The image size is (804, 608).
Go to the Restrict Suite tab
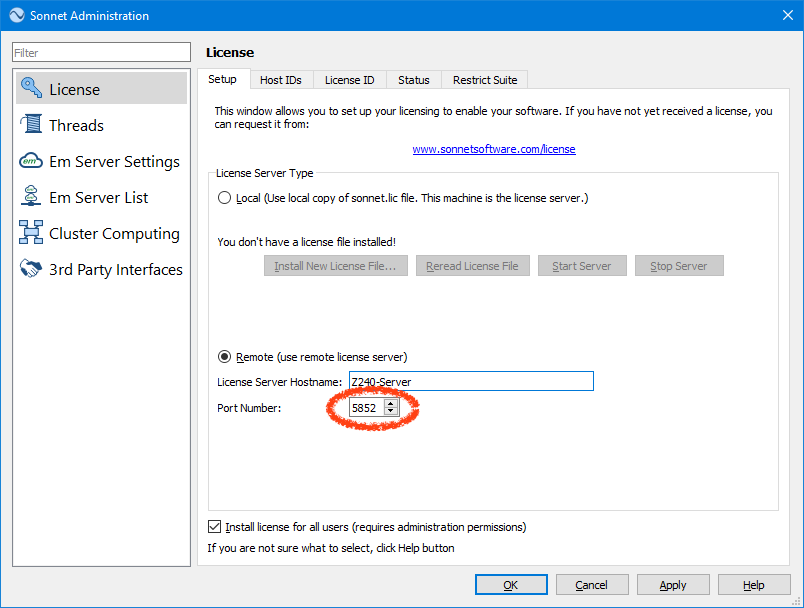point(485,80)
